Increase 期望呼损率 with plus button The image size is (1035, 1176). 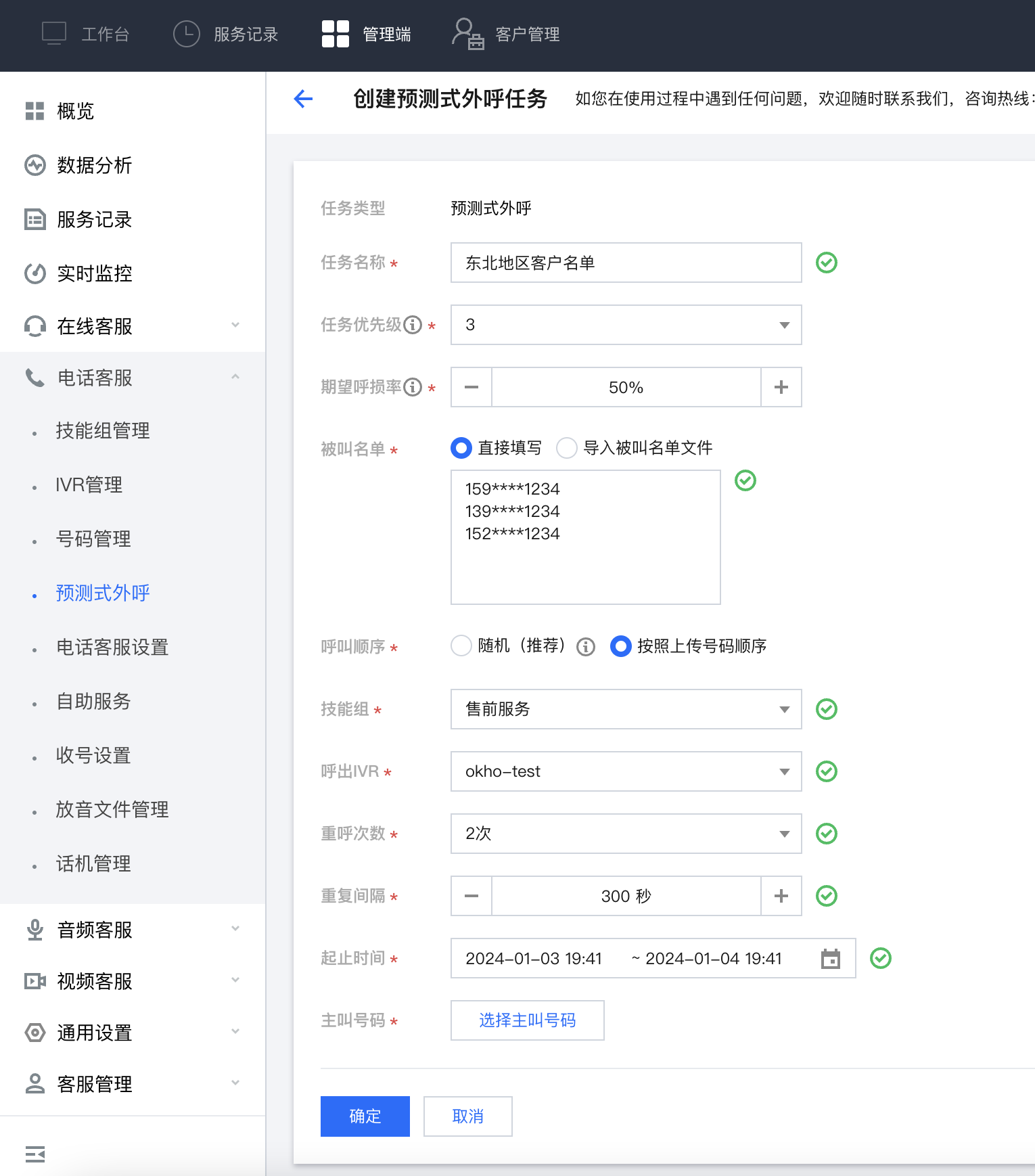point(781,388)
